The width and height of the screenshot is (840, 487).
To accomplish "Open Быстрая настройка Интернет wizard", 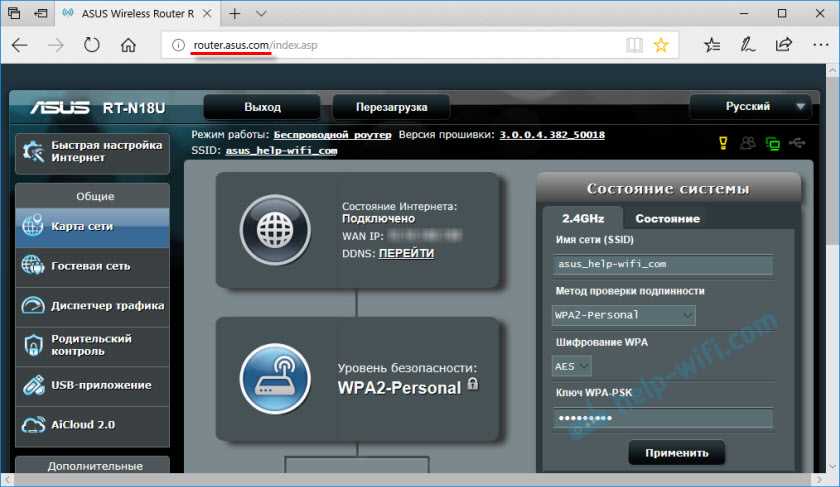I will pos(93,152).
